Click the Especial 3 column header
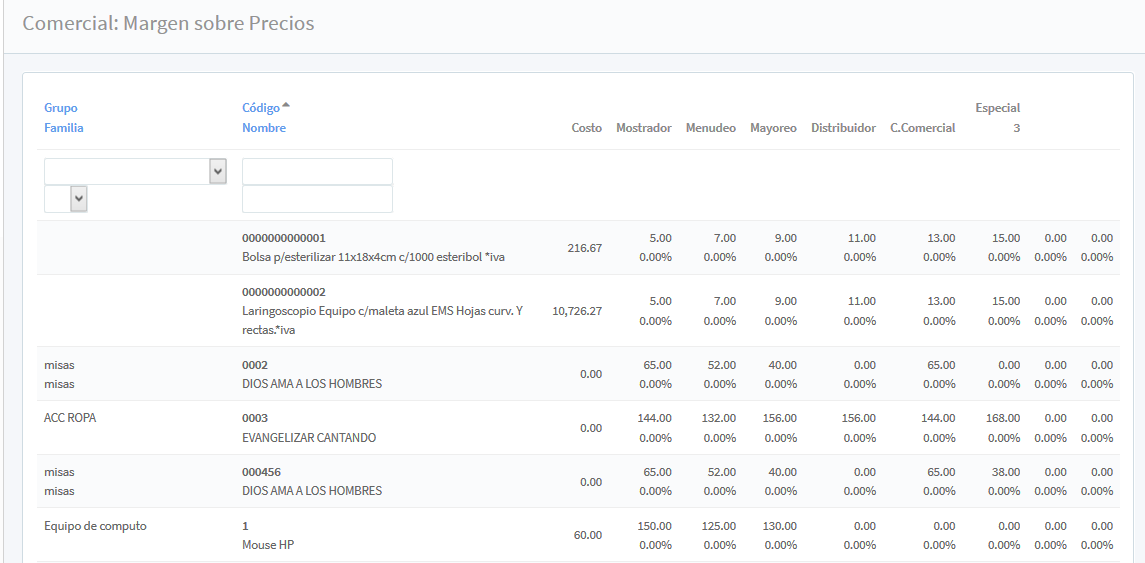 click(x=997, y=118)
